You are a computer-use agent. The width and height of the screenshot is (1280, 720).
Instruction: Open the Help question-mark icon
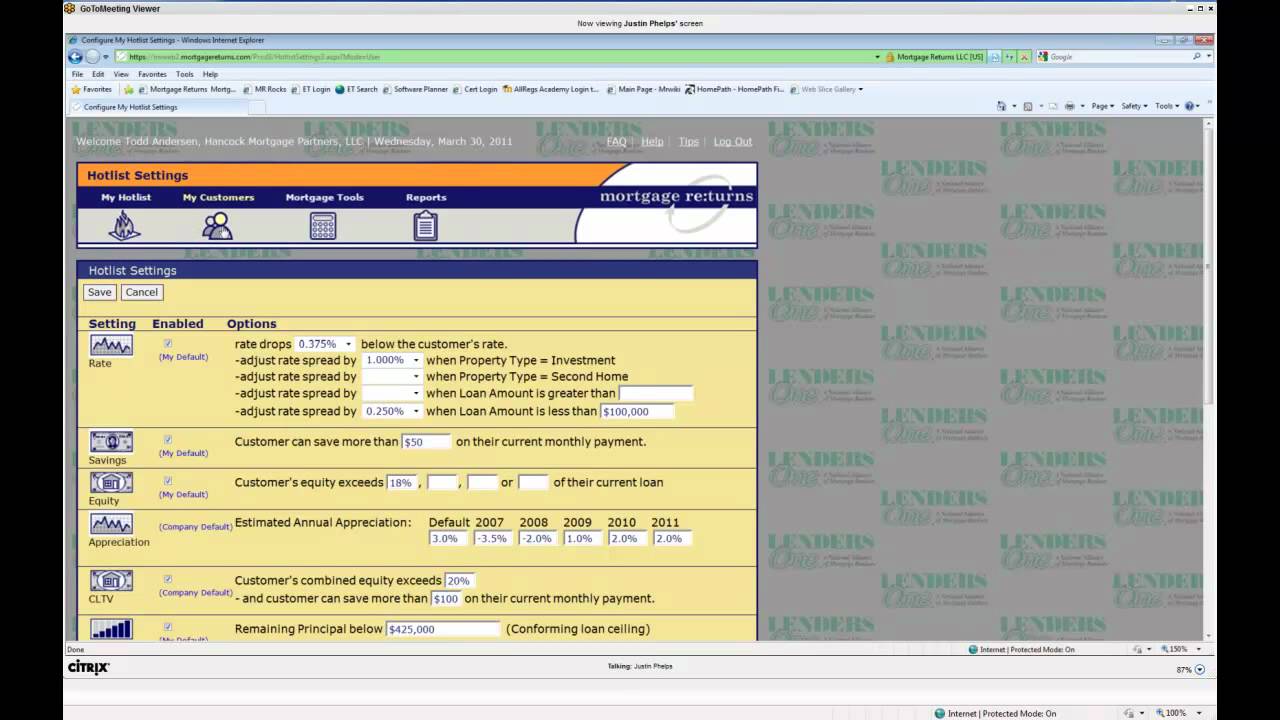(1190, 106)
